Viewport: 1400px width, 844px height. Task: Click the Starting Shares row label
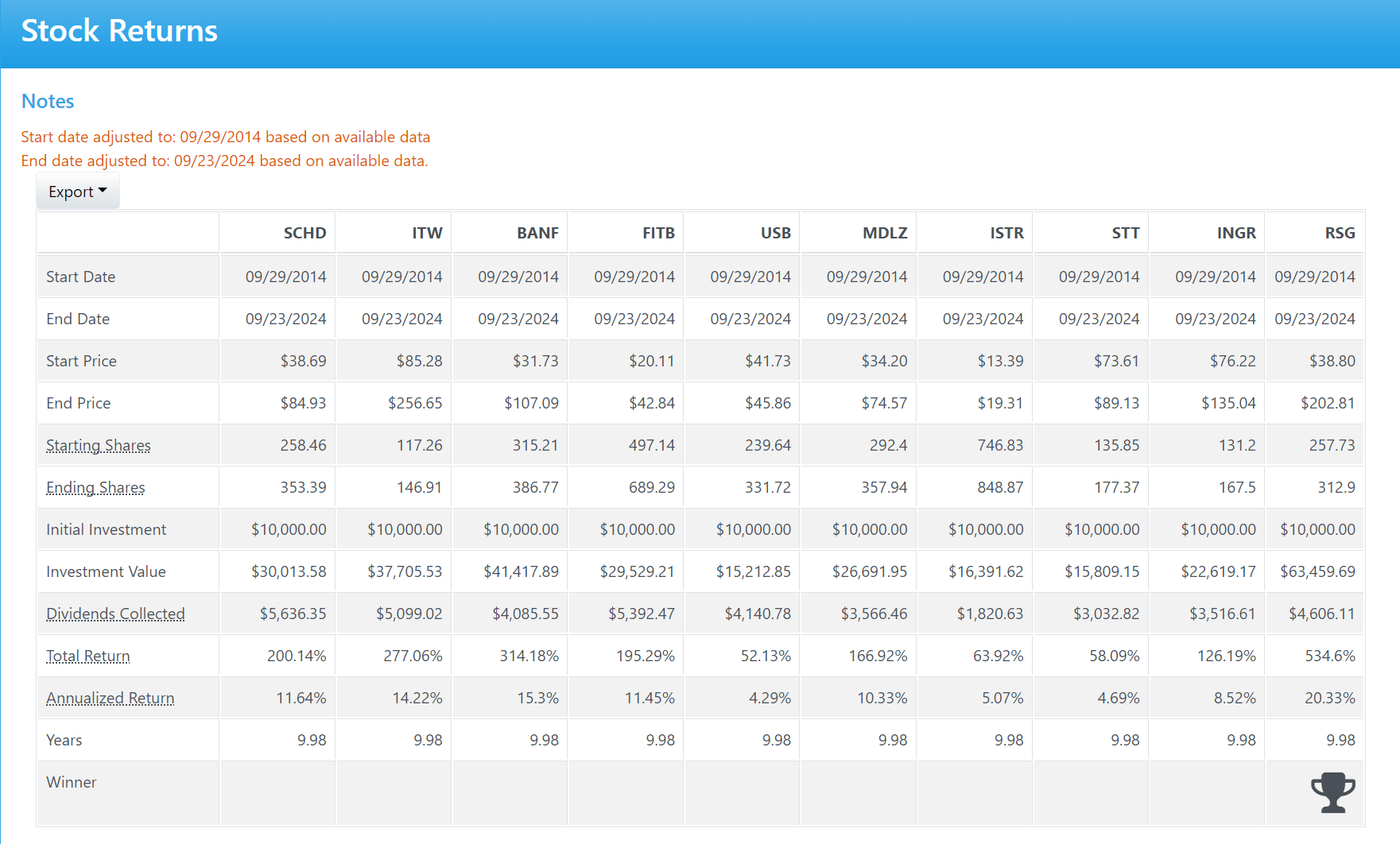(x=98, y=445)
